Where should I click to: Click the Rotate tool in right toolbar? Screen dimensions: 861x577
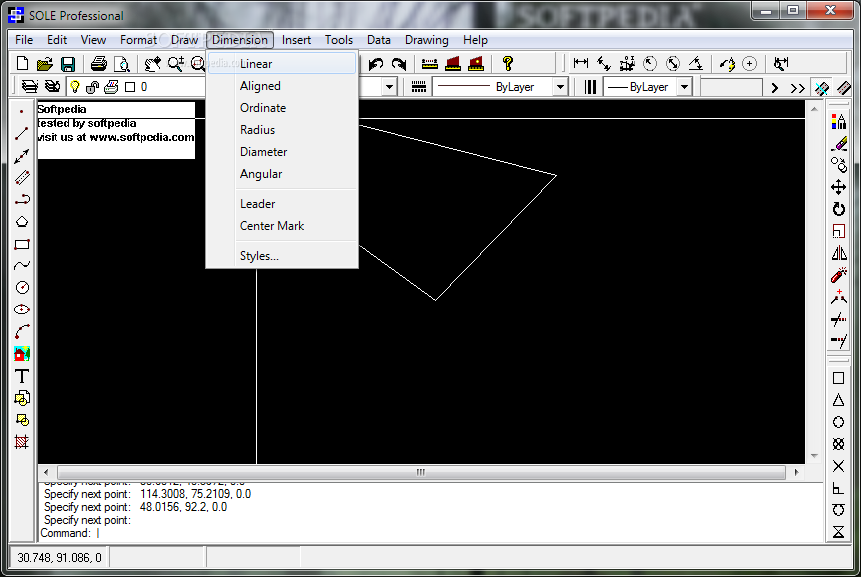838,209
